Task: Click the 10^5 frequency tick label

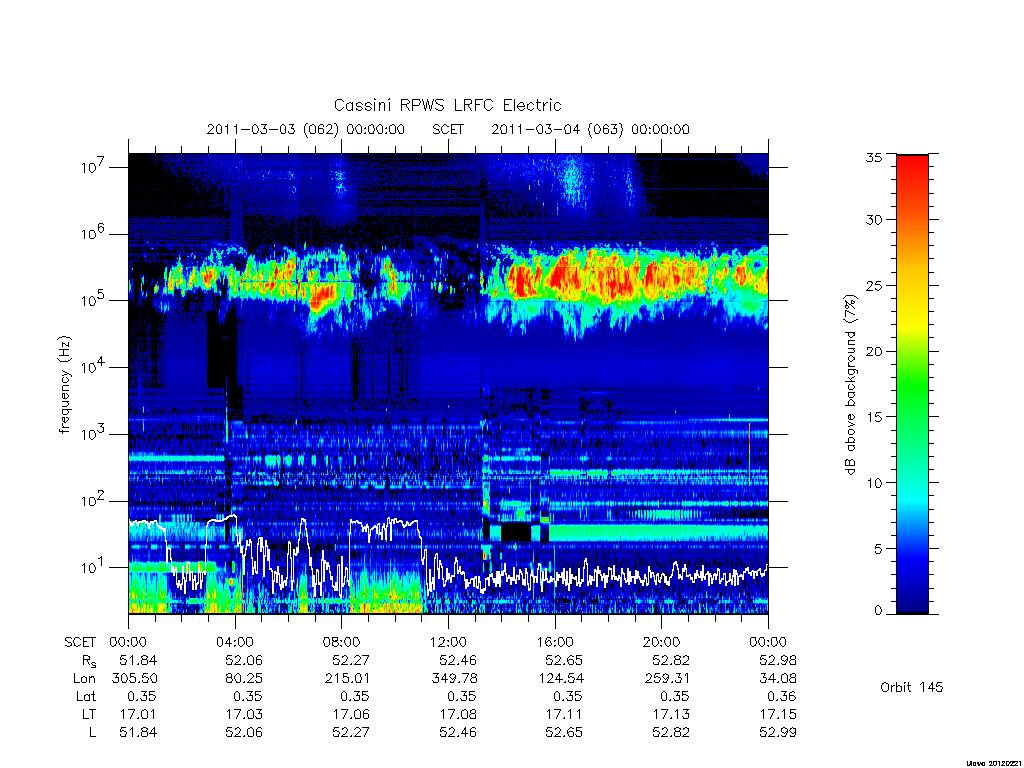Action: click(x=93, y=300)
